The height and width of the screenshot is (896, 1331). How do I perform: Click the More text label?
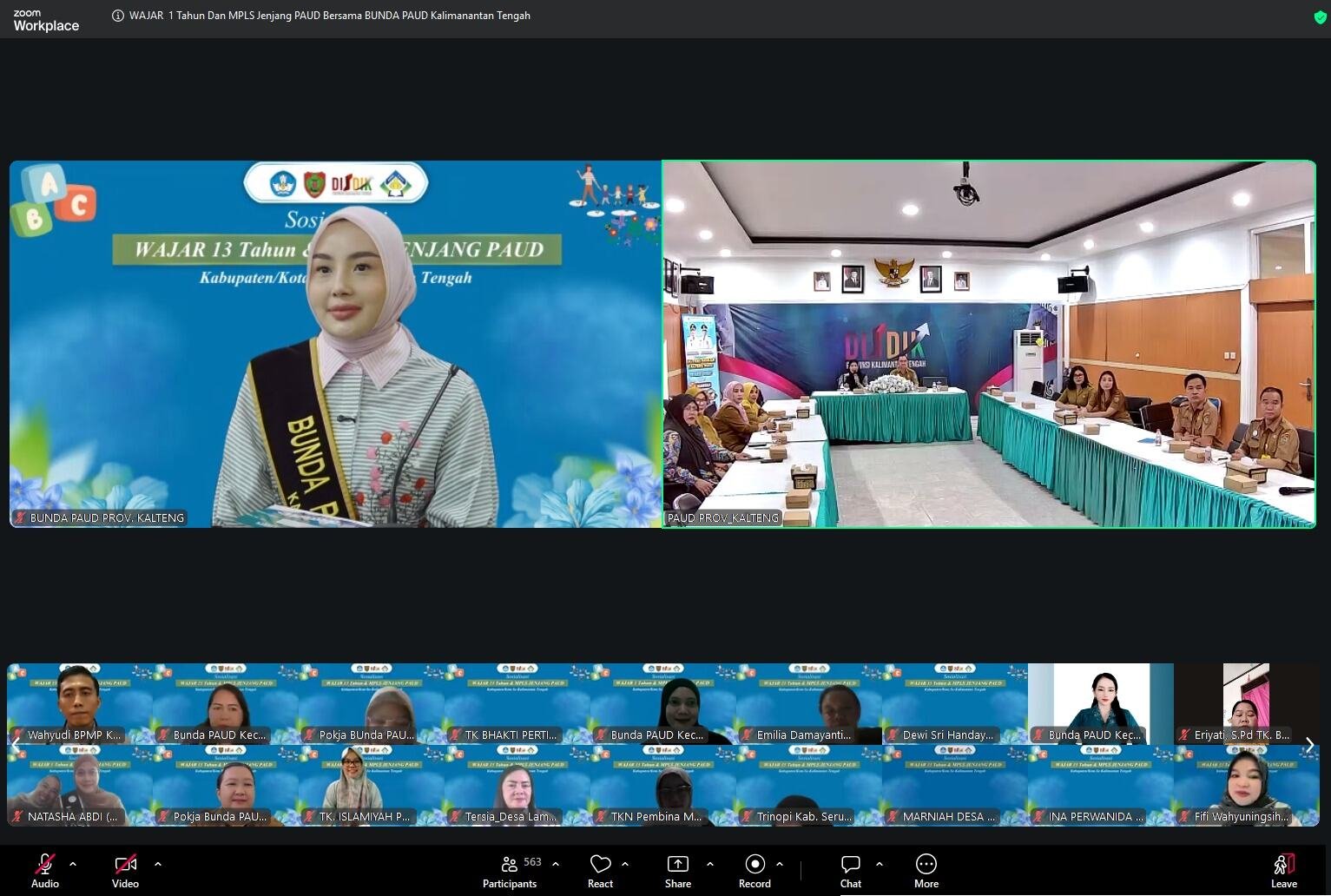[x=926, y=884]
